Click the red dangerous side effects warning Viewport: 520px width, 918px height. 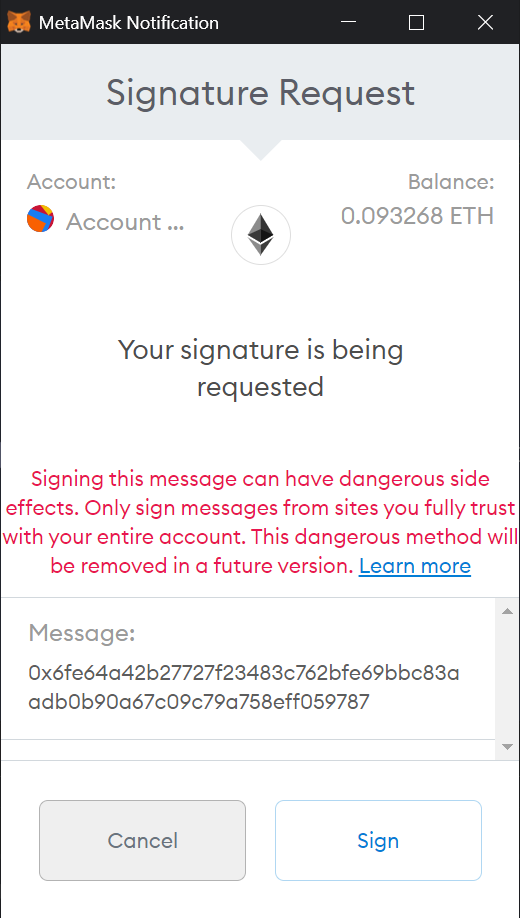pos(261,522)
